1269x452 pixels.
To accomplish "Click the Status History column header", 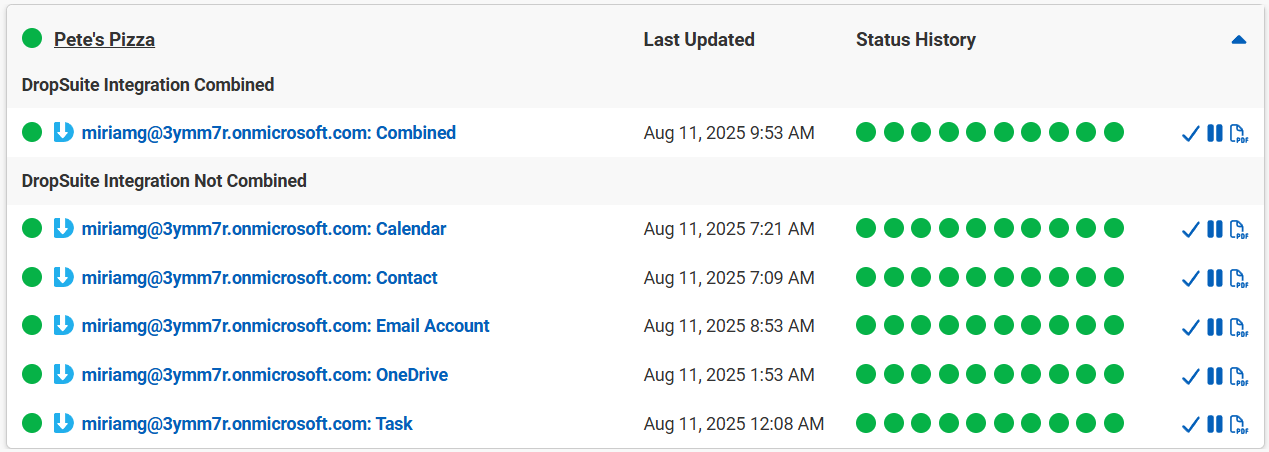I will (x=915, y=40).
